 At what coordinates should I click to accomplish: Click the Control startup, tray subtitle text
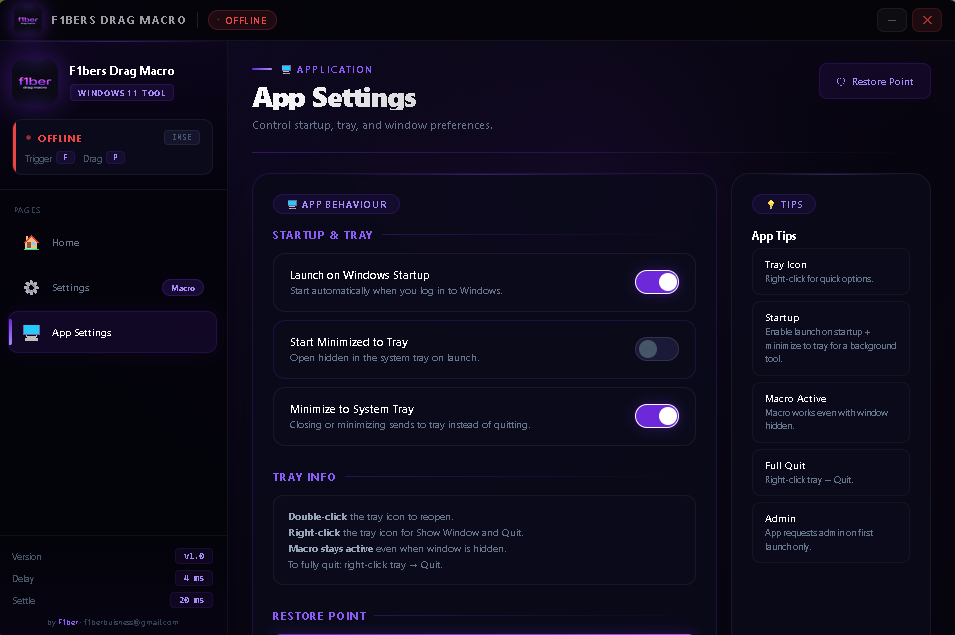point(372,125)
